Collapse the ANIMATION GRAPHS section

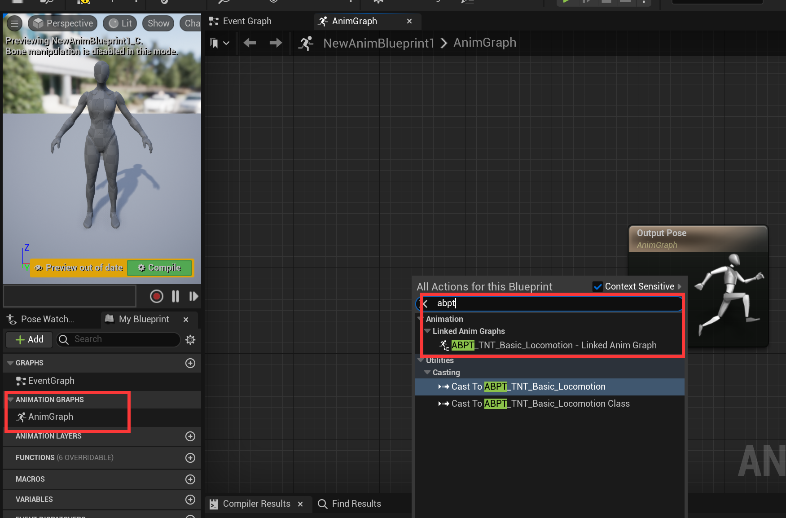10,399
